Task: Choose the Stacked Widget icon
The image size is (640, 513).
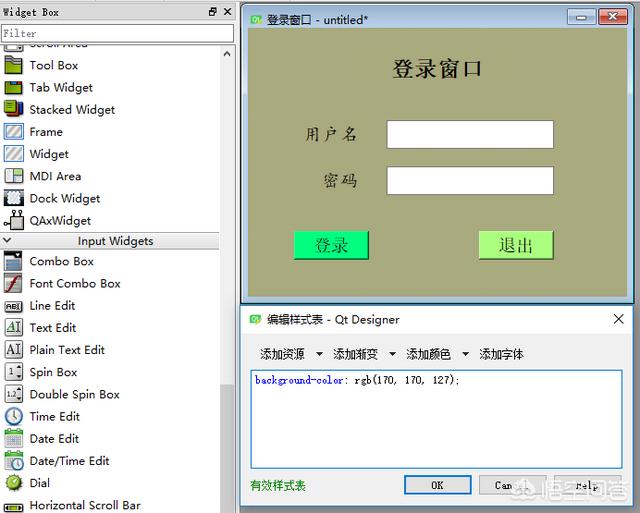Action: (13, 109)
